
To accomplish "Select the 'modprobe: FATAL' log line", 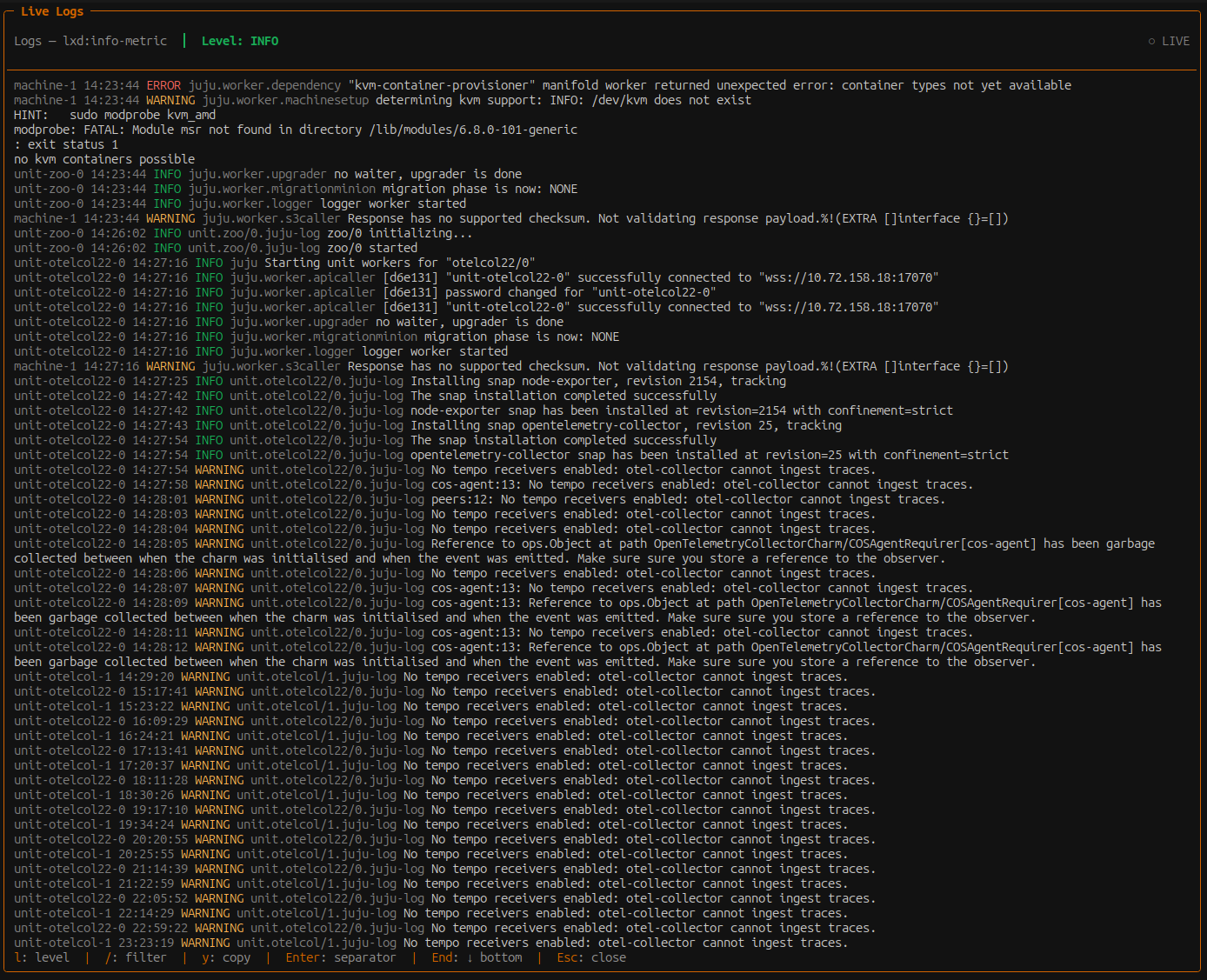I will point(296,130).
